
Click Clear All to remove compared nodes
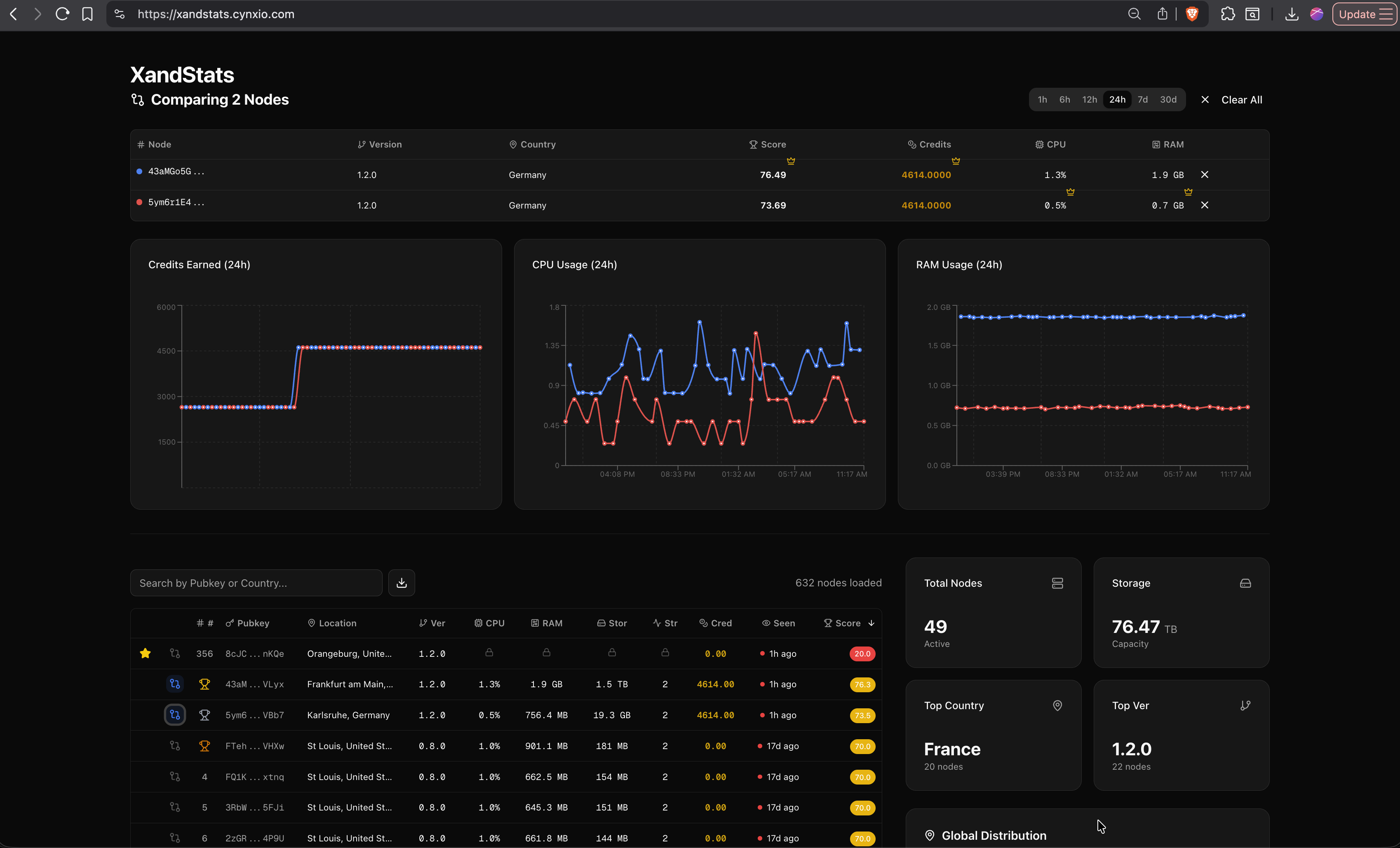tap(1241, 99)
